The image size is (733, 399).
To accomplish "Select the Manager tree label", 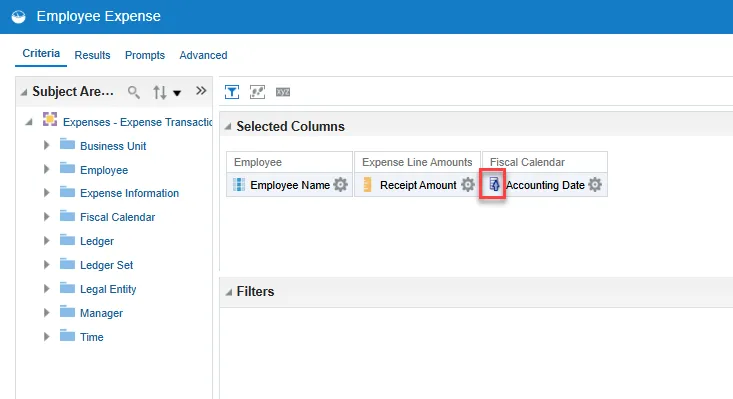I will (x=101, y=313).
